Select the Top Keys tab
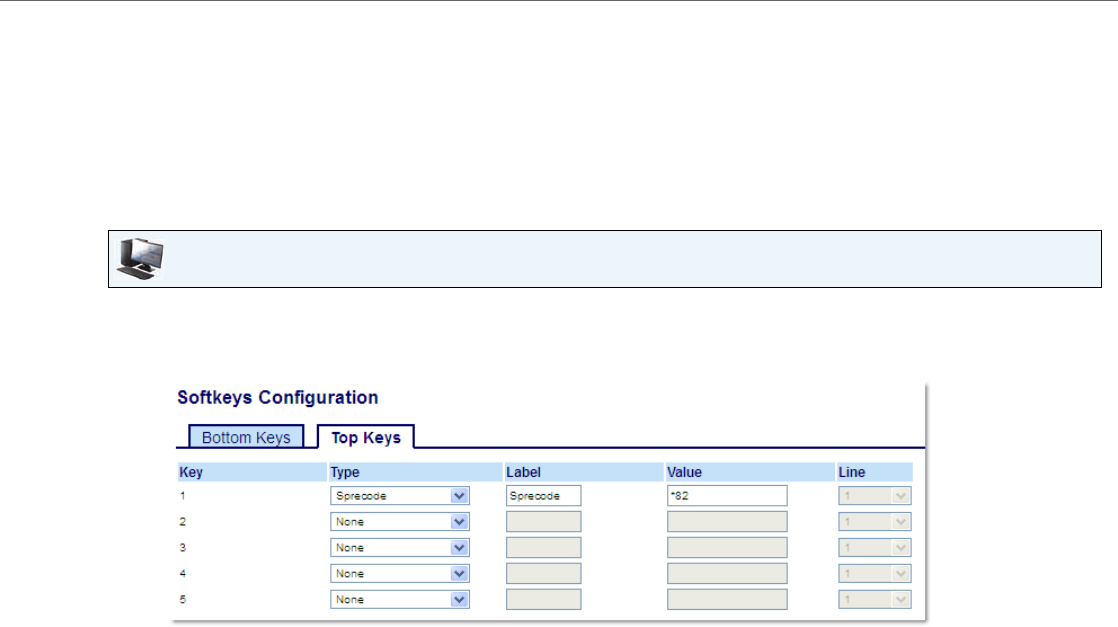This screenshot has width=1118, height=627. click(x=365, y=437)
